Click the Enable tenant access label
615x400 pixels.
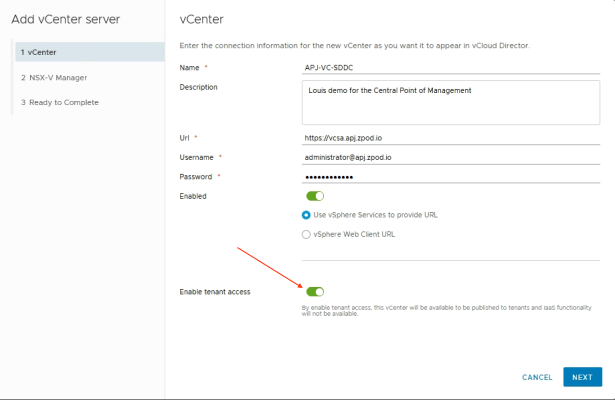[214, 292]
